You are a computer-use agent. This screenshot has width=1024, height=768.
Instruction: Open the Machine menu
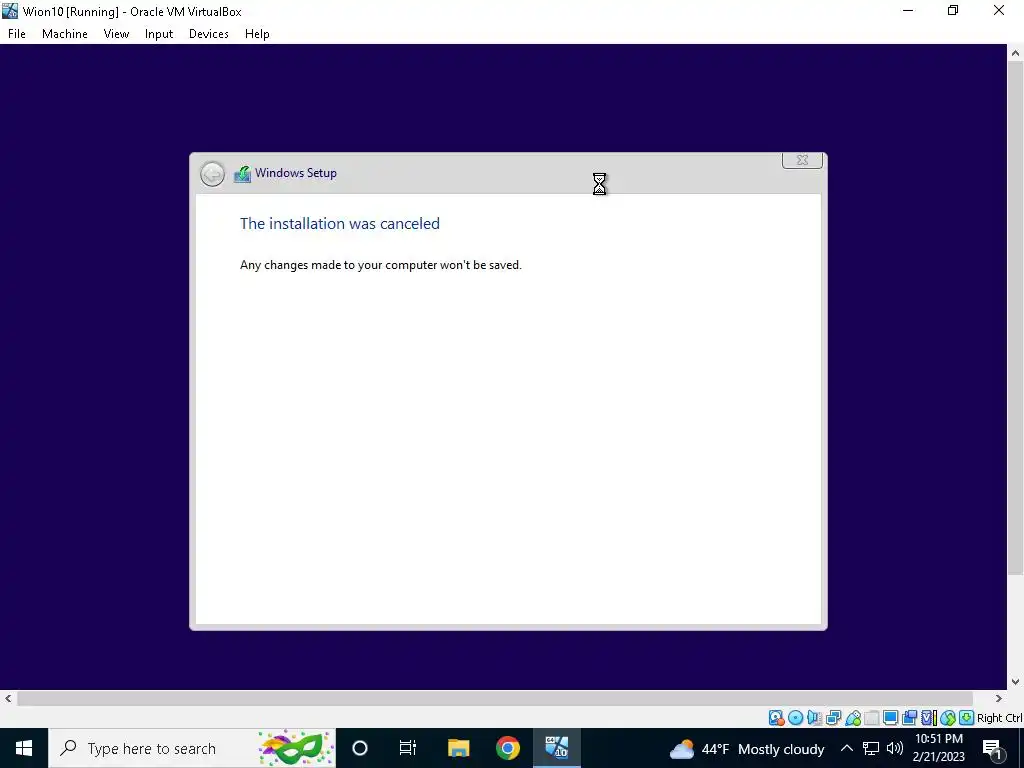pos(65,34)
